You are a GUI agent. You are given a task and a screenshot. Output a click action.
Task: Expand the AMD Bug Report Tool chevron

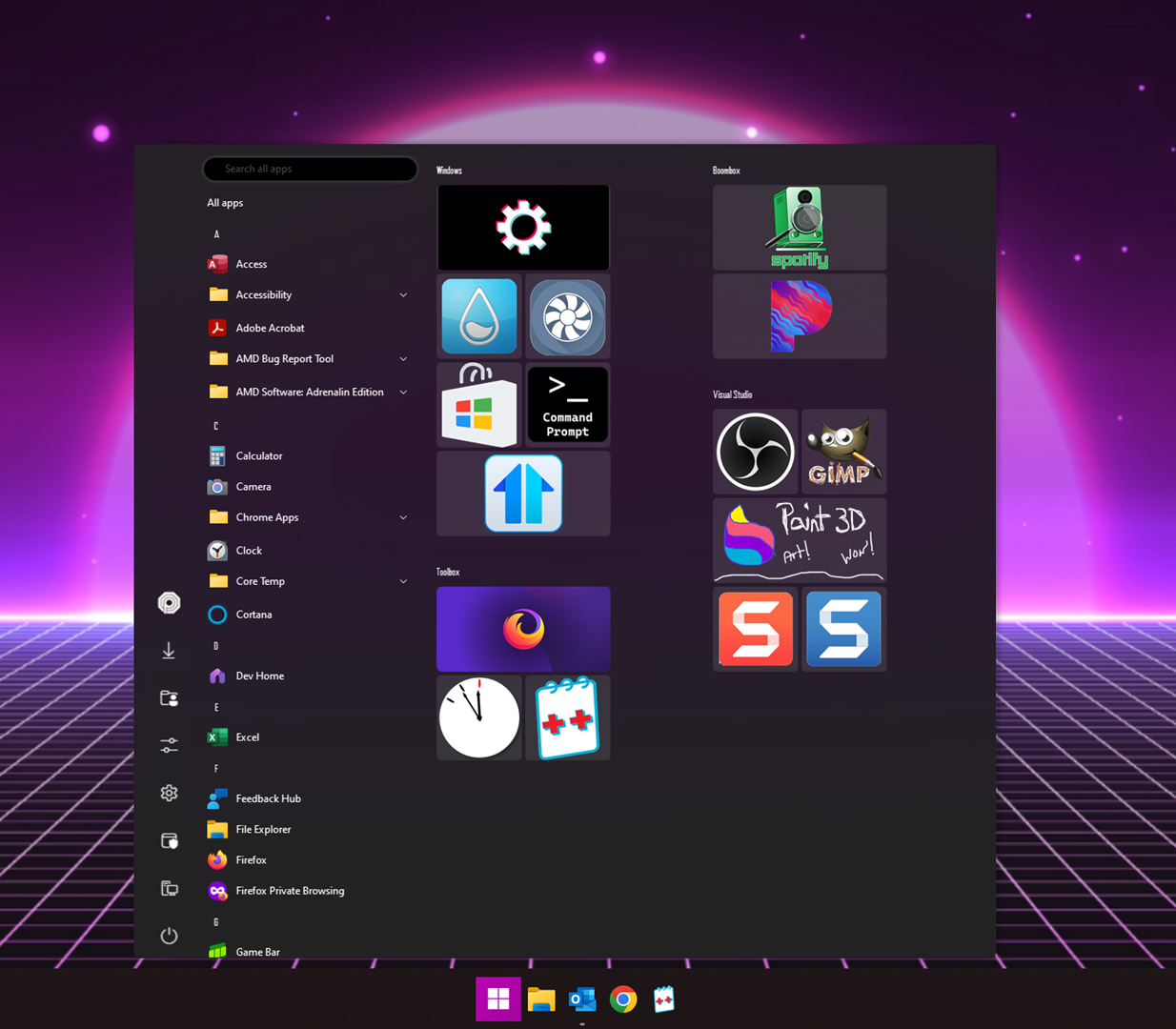click(x=403, y=359)
